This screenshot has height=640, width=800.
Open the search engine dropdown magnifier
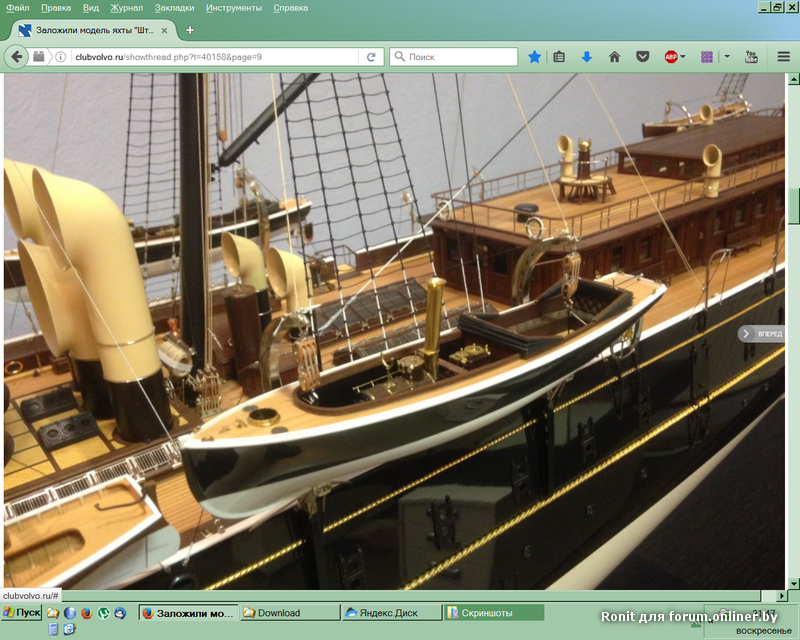click(399, 57)
